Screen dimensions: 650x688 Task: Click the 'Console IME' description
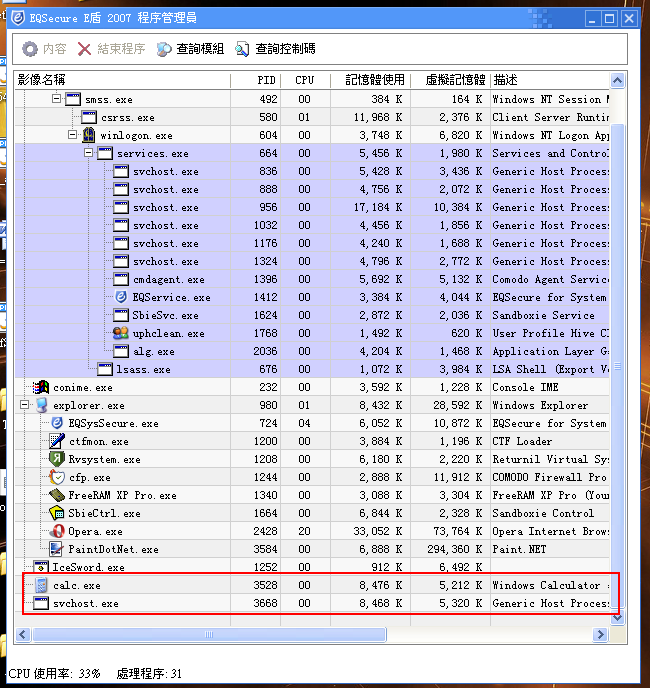pyautogui.click(x=525, y=387)
